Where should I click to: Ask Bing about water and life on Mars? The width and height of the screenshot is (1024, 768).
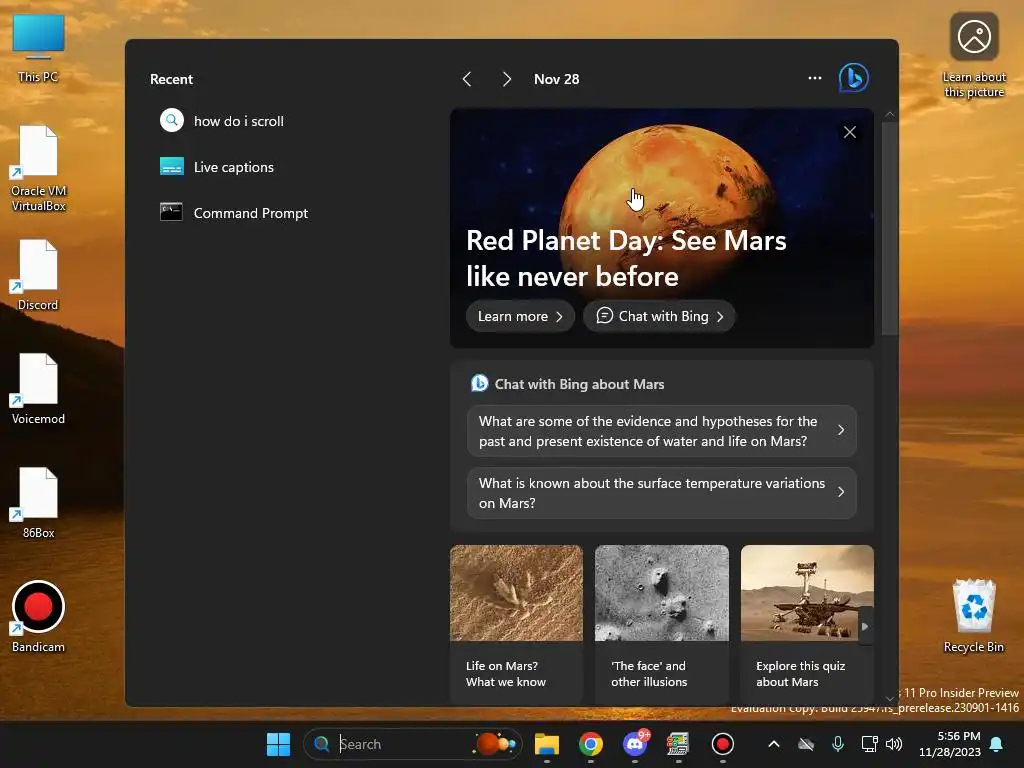(x=662, y=431)
